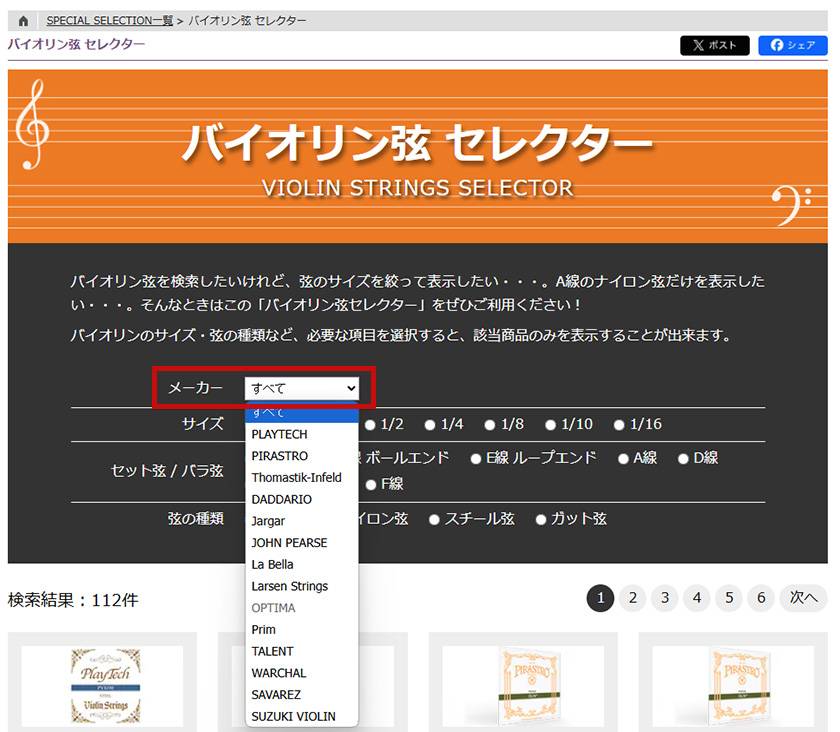This screenshot has height=732, width=840.
Task: Select the D線 radio button
Action: point(683,459)
